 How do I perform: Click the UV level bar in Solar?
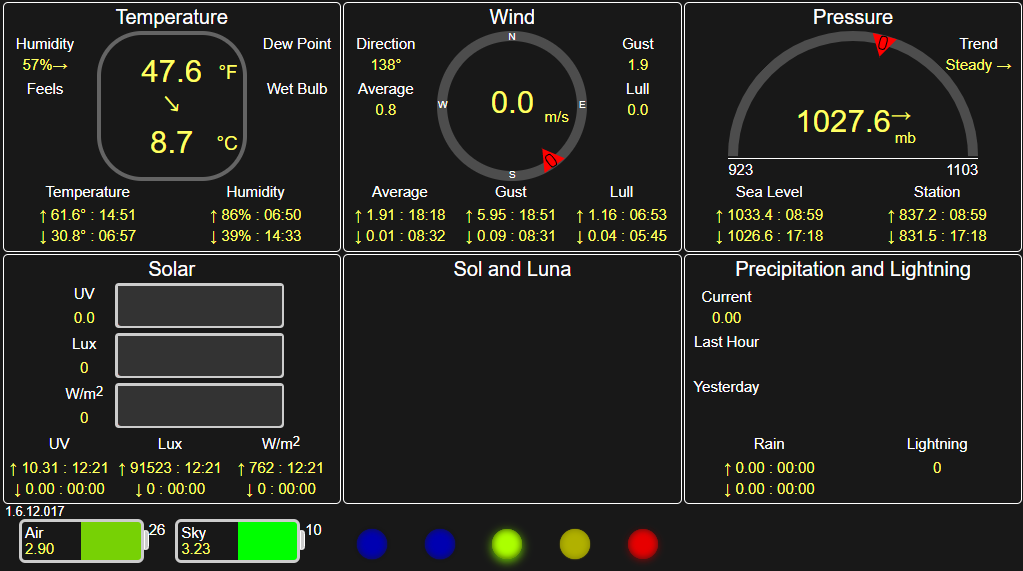pyautogui.click(x=200, y=306)
